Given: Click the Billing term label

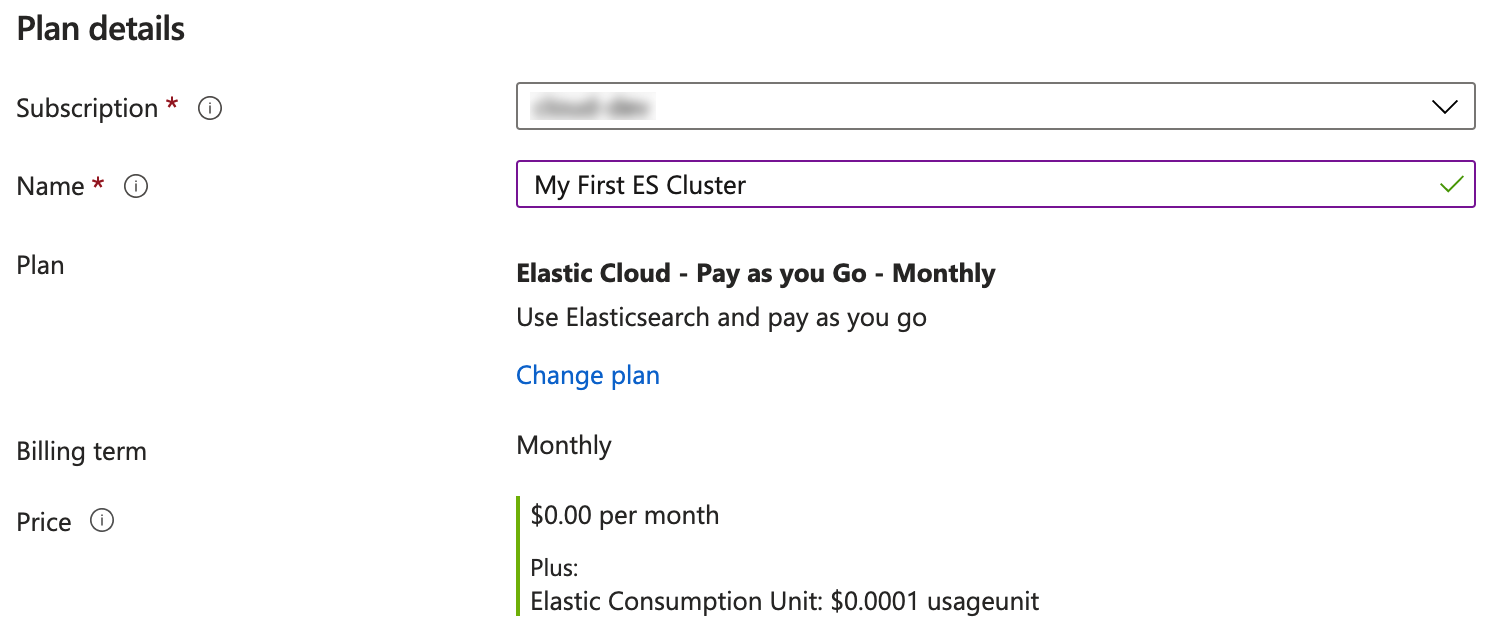Looking at the screenshot, I should point(82,451).
